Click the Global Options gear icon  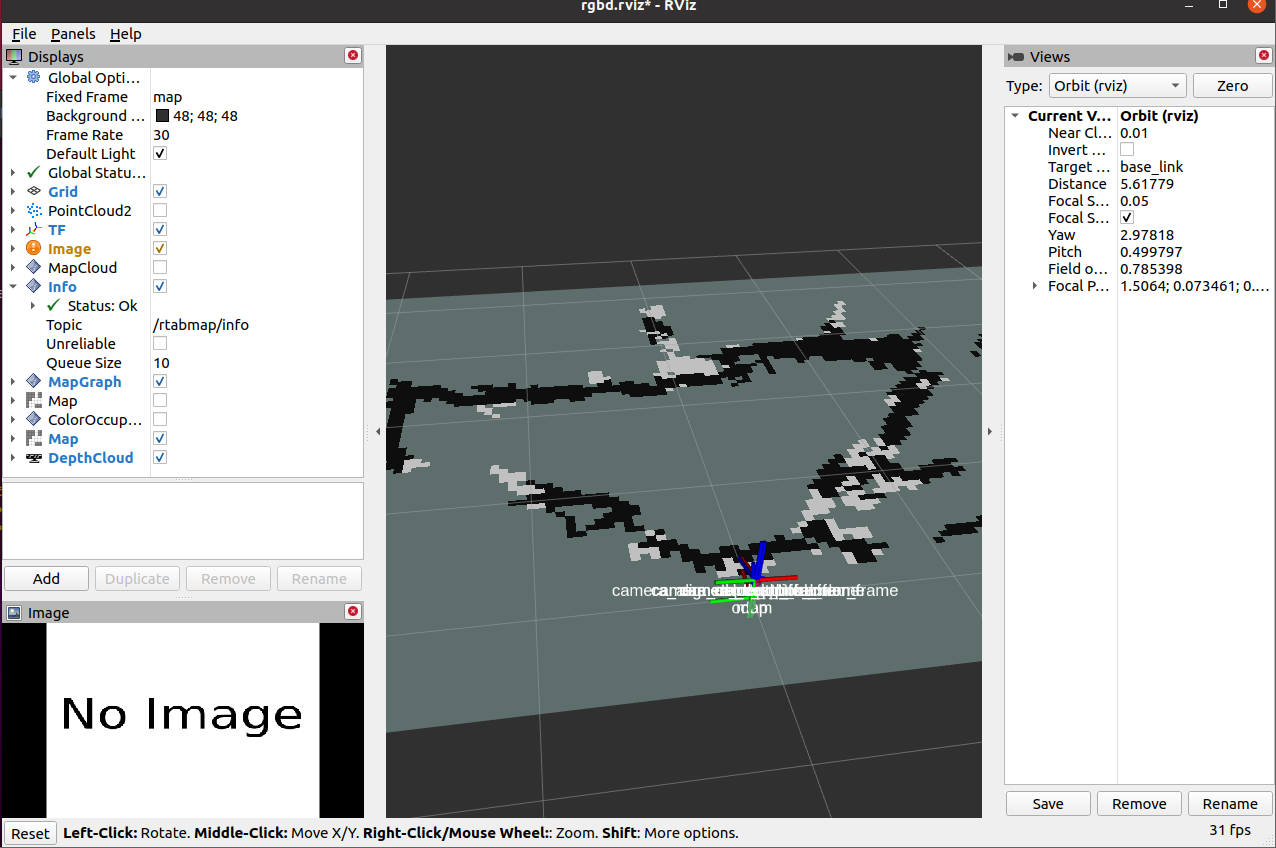point(32,77)
